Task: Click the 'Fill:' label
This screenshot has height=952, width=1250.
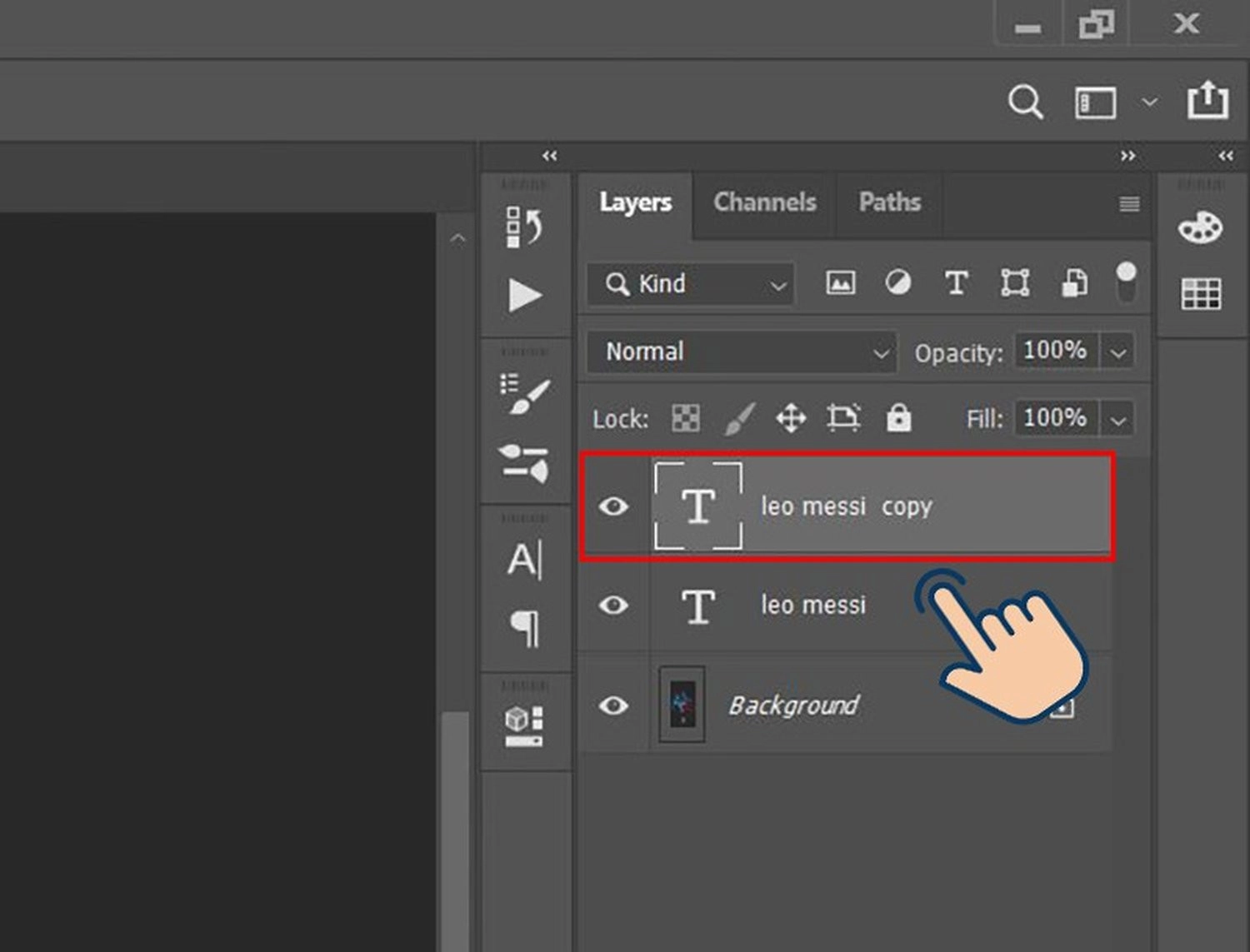Action: (x=984, y=419)
